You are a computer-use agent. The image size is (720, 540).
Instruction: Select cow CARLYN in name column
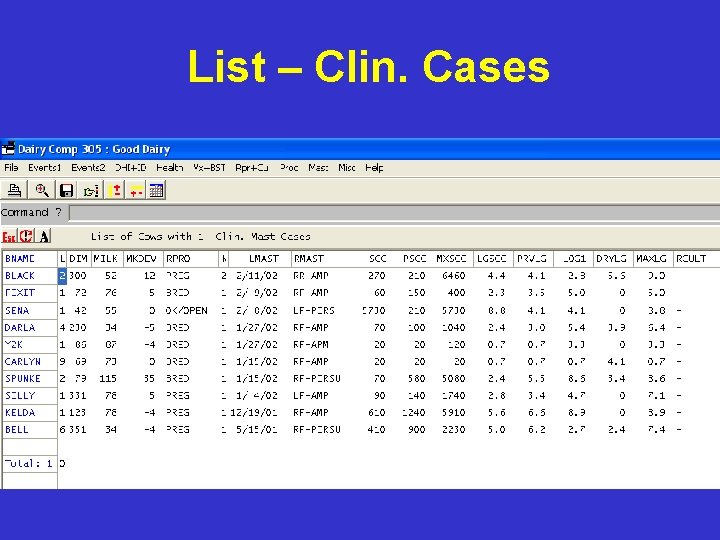(x=30, y=361)
